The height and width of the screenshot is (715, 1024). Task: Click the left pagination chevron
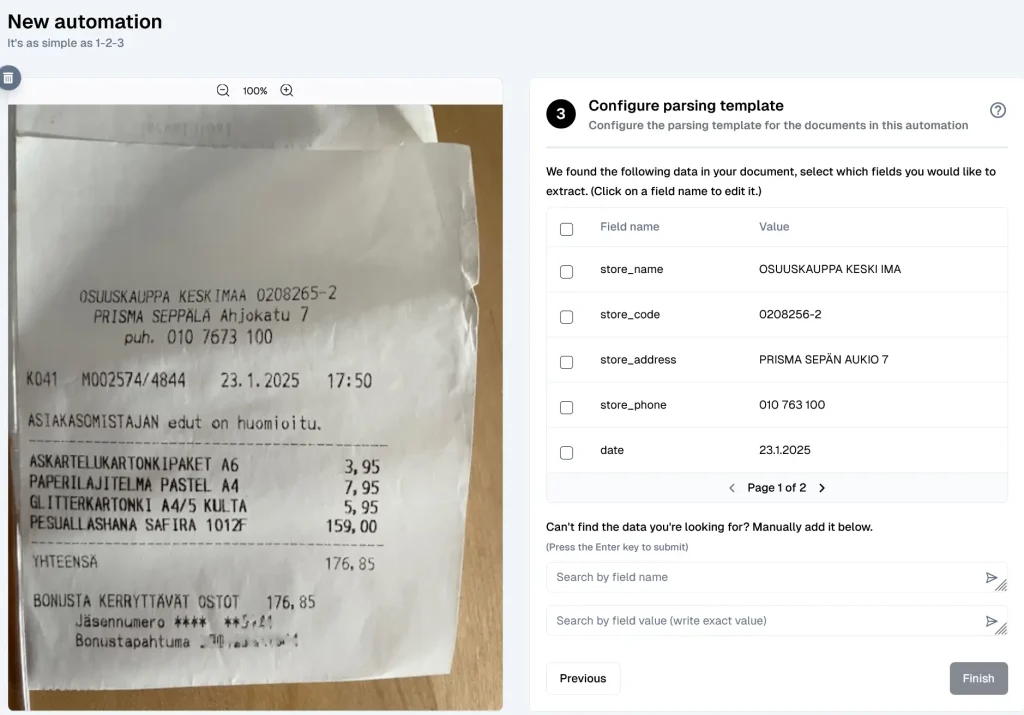pos(732,488)
